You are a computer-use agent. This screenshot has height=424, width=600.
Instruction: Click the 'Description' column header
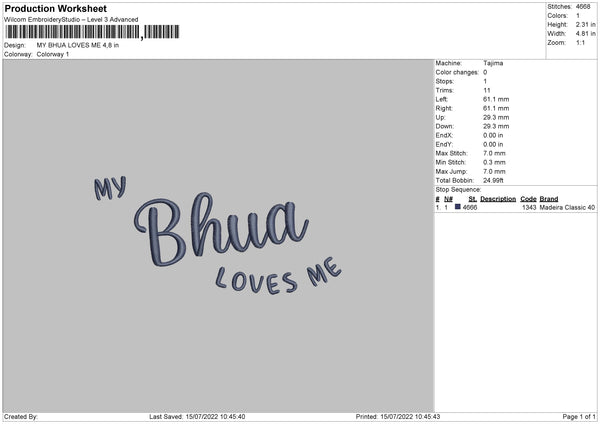(x=498, y=199)
